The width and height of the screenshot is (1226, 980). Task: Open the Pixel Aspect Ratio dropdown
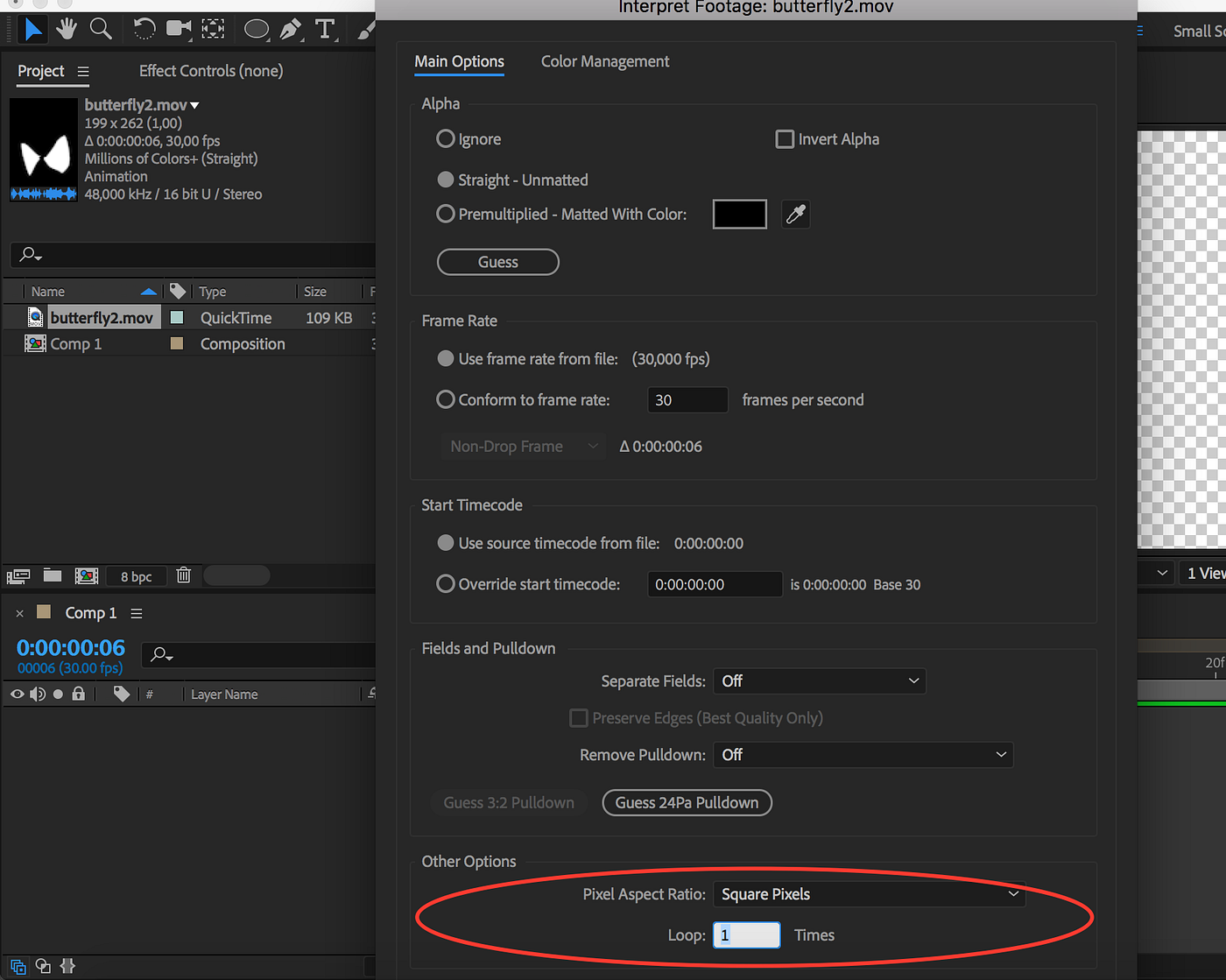[869, 894]
